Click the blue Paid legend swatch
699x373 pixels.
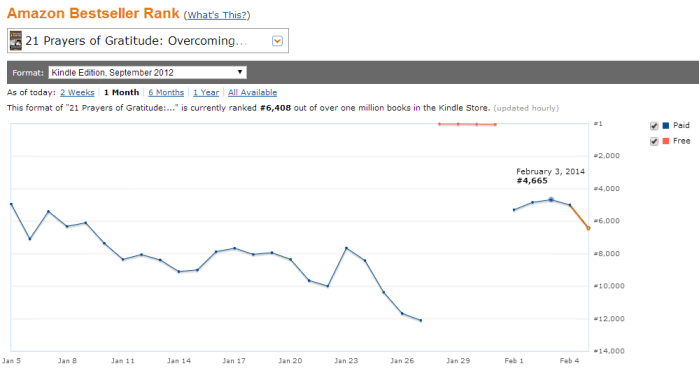(x=666, y=125)
